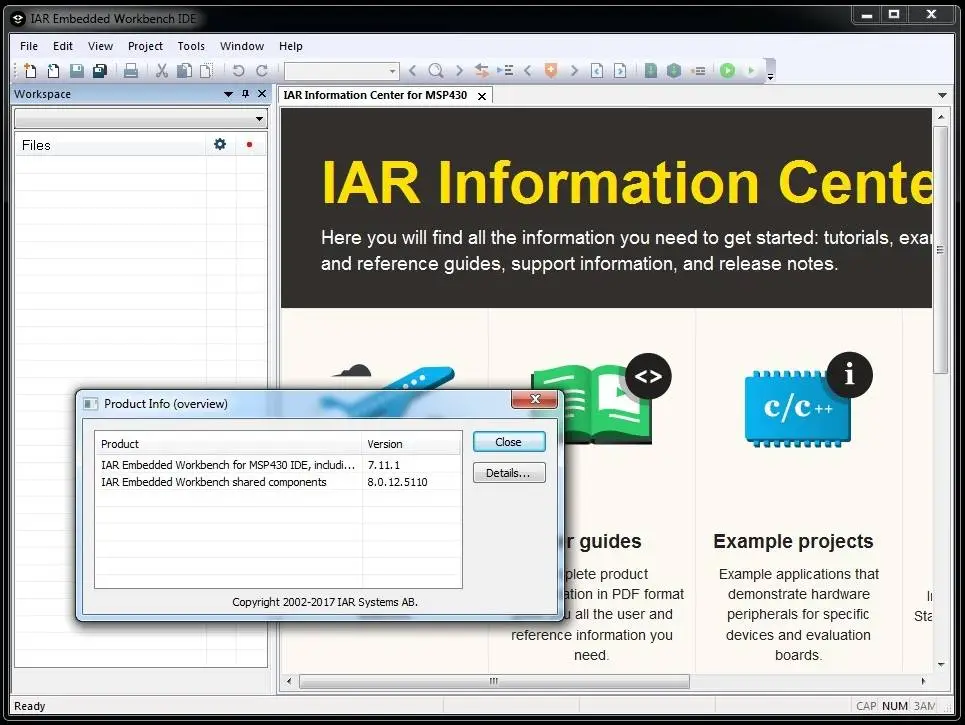Open the editor tab list dropdown arrow

[x=942, y=95]
